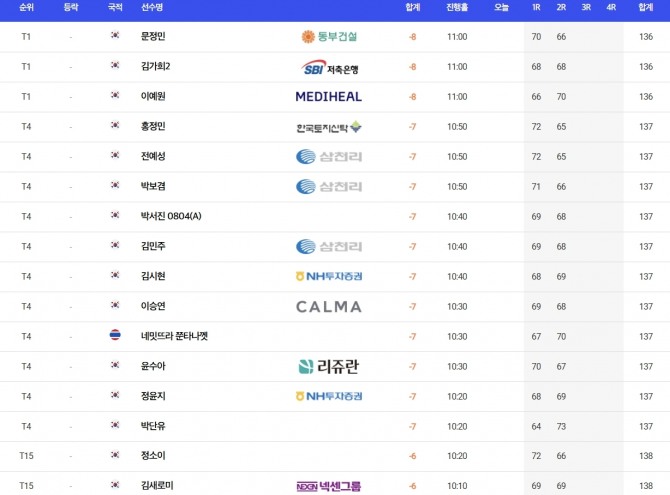
Task: Click the 1R round column header
Action: point(536,7)
